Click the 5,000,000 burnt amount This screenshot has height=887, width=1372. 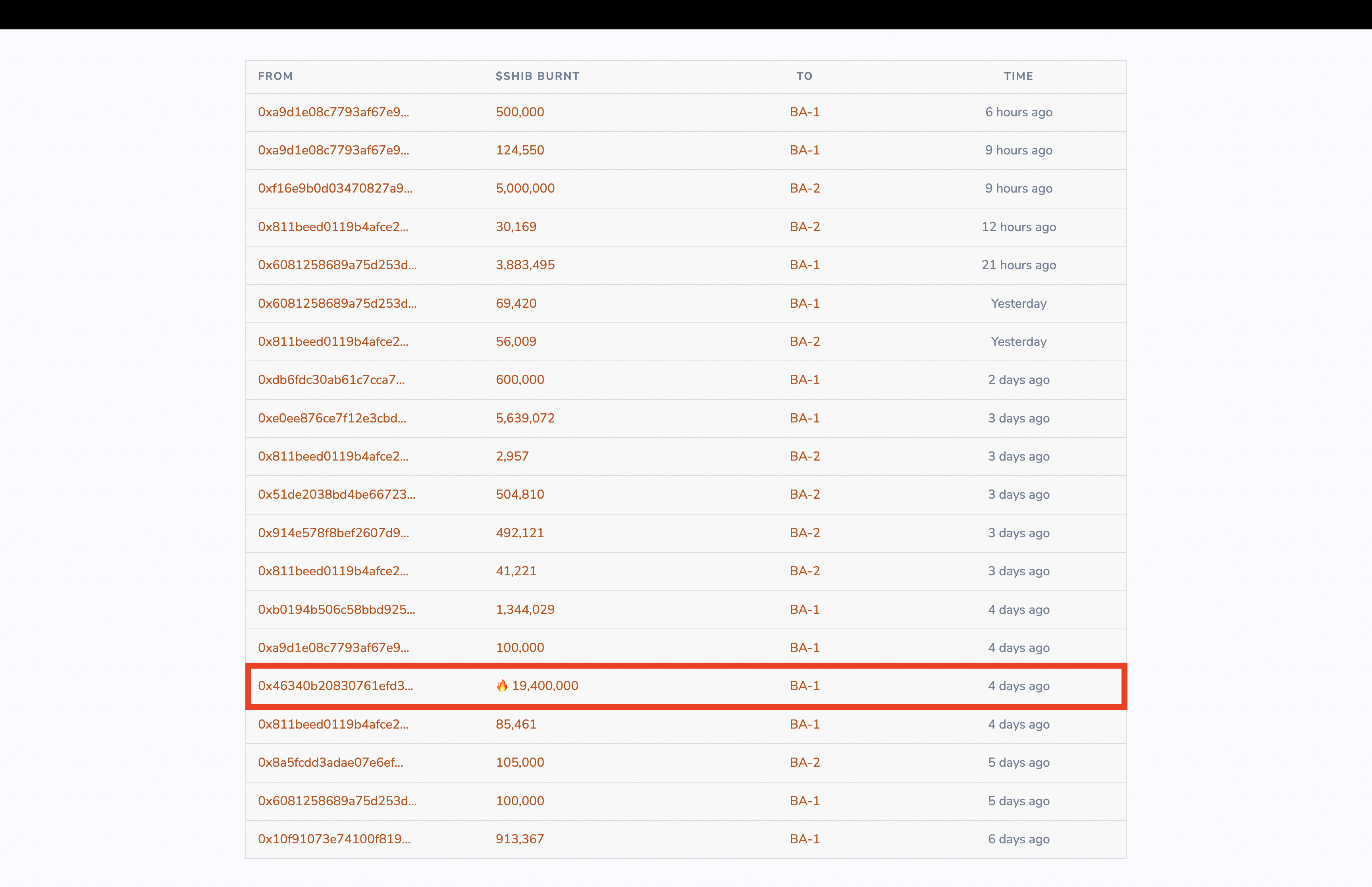[524, 188]
